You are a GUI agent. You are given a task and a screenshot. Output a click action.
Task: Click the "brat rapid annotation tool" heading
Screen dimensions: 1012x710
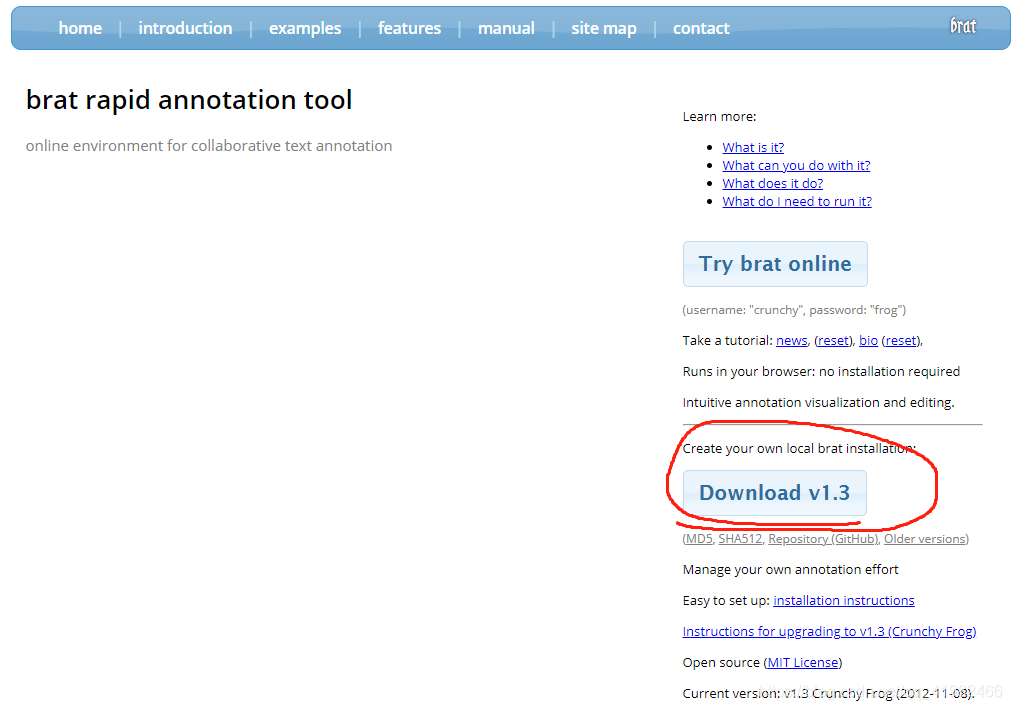tap(189, 100)
